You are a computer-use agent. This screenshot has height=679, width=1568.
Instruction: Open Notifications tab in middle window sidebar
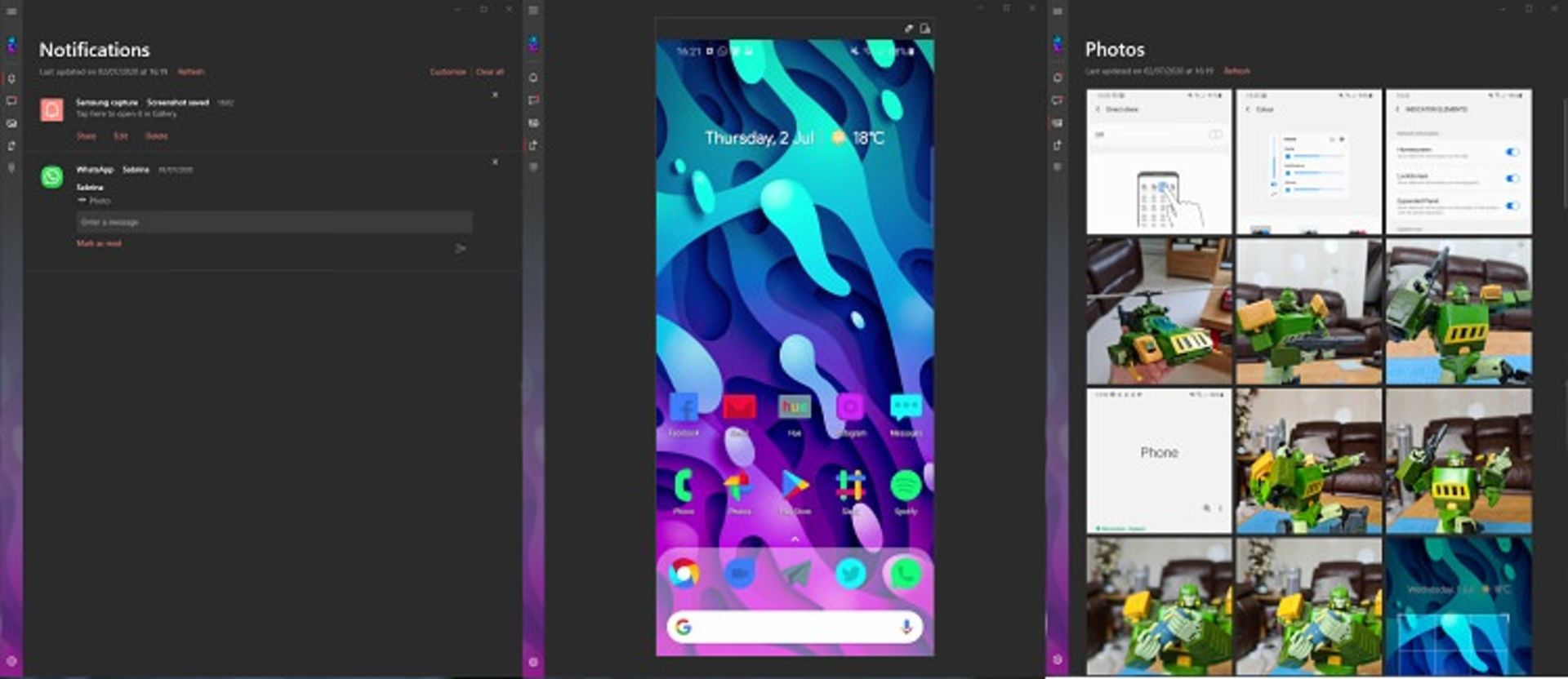[533, 78]
